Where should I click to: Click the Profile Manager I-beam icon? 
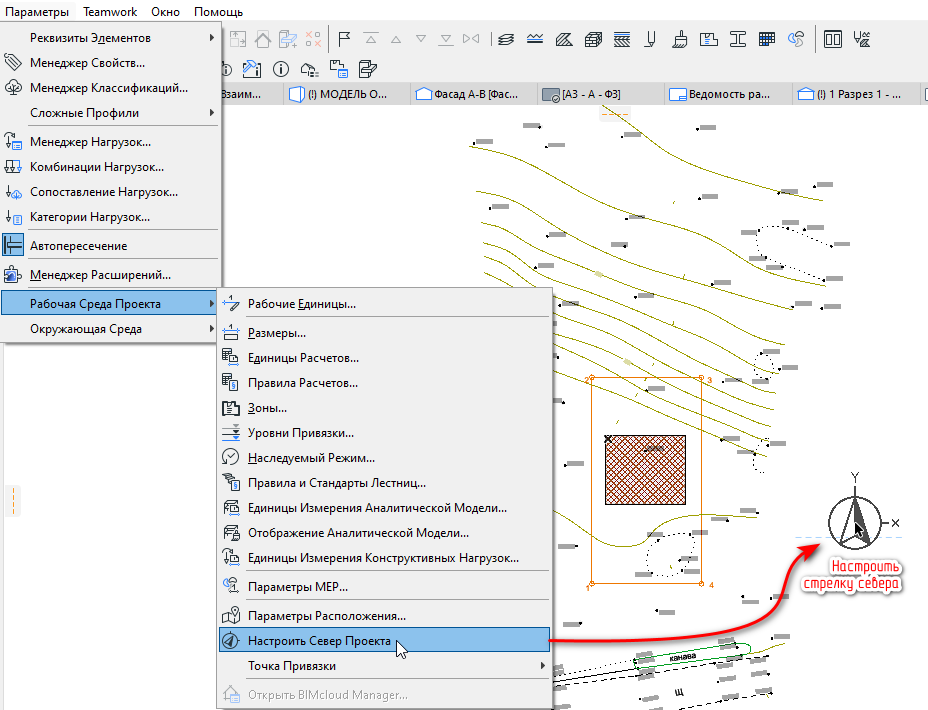tap(737, 40)
